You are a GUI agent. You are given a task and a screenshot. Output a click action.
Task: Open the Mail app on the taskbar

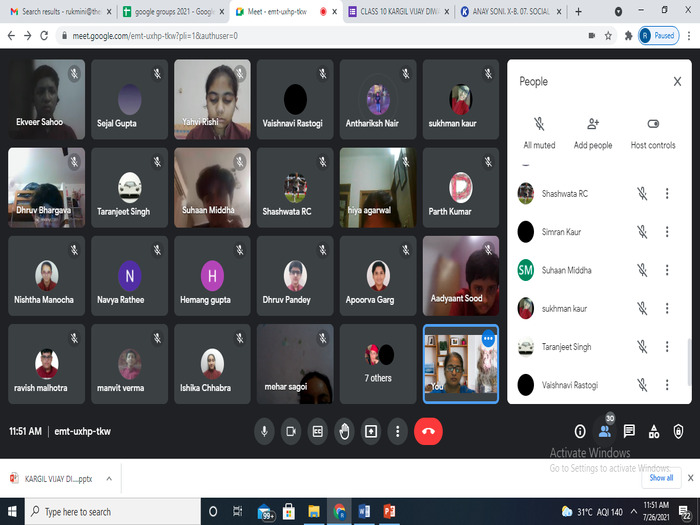click(x=265, y=512)
